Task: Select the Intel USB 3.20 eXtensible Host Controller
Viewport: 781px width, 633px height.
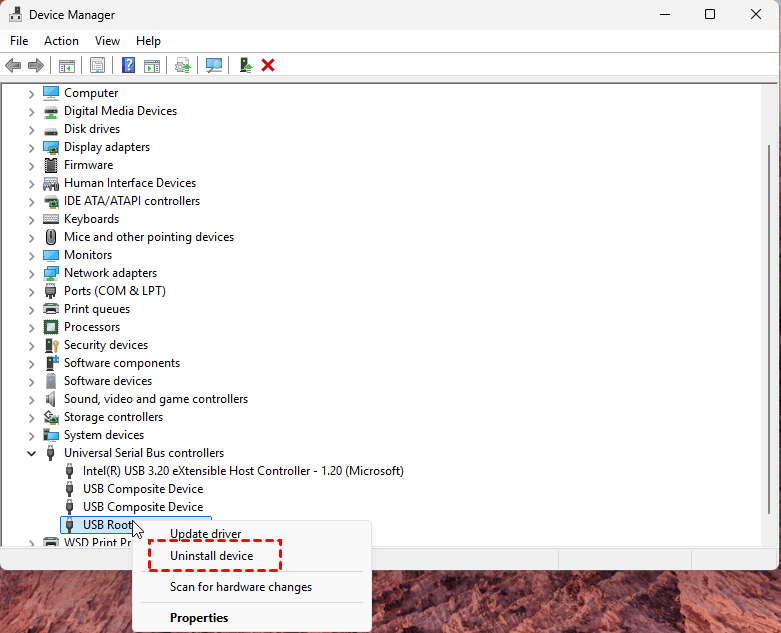Action: pyautogui.click(x=242, y=471)
